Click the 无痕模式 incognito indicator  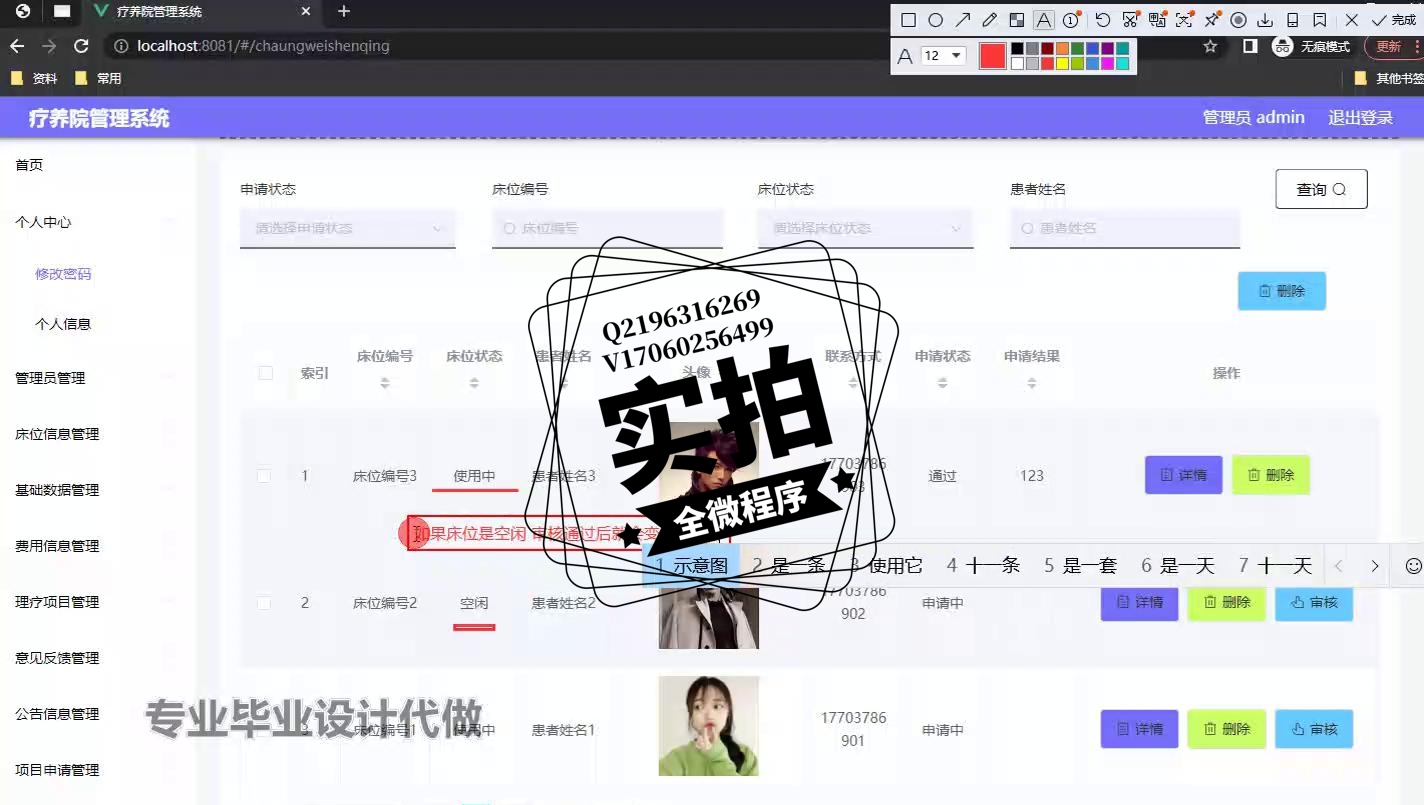coord(1311,46)
